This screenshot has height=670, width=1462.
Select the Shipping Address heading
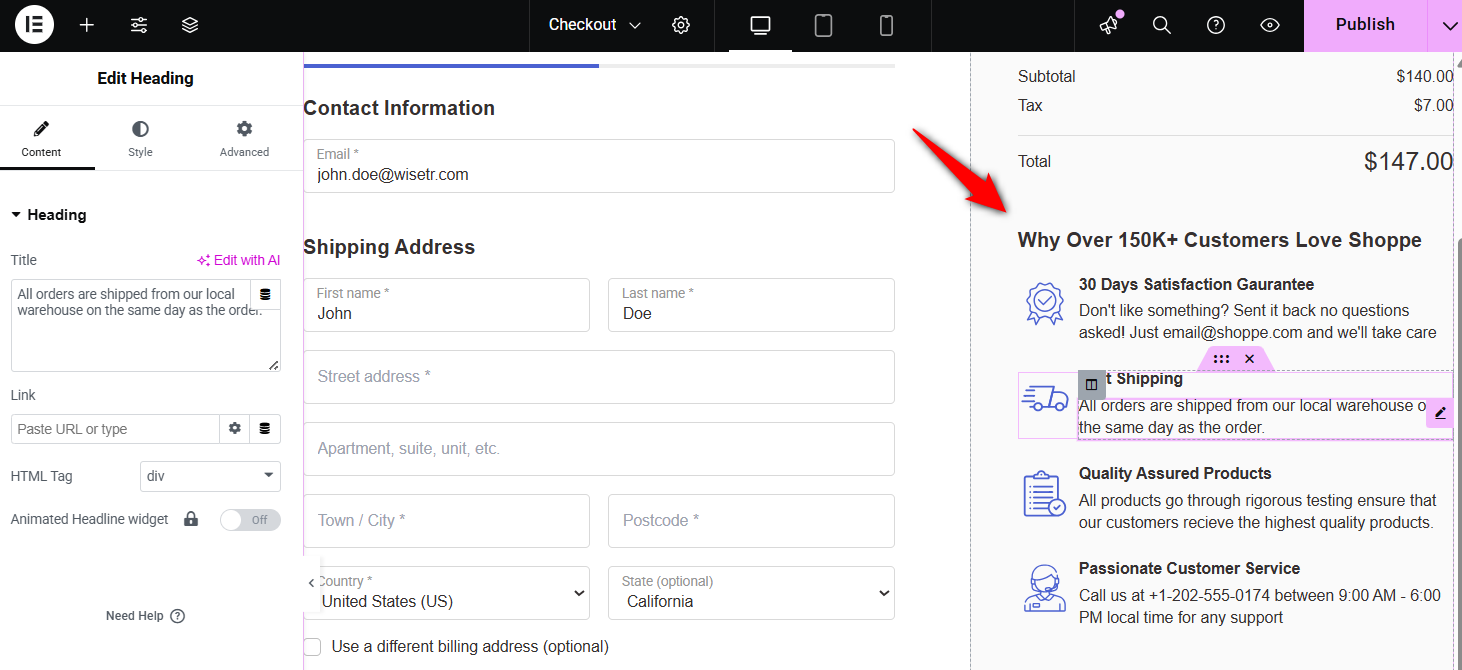pos(389,247)
